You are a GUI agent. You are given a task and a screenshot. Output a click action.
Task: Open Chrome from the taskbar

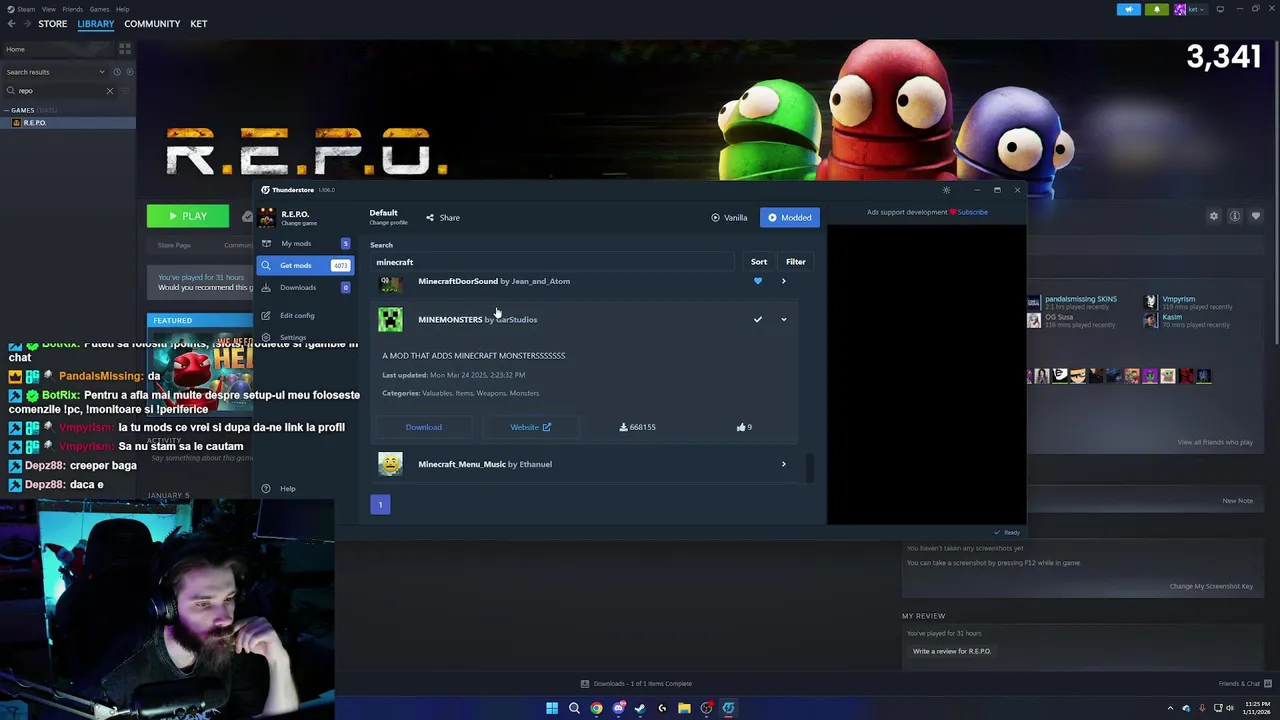click(596, 708)
